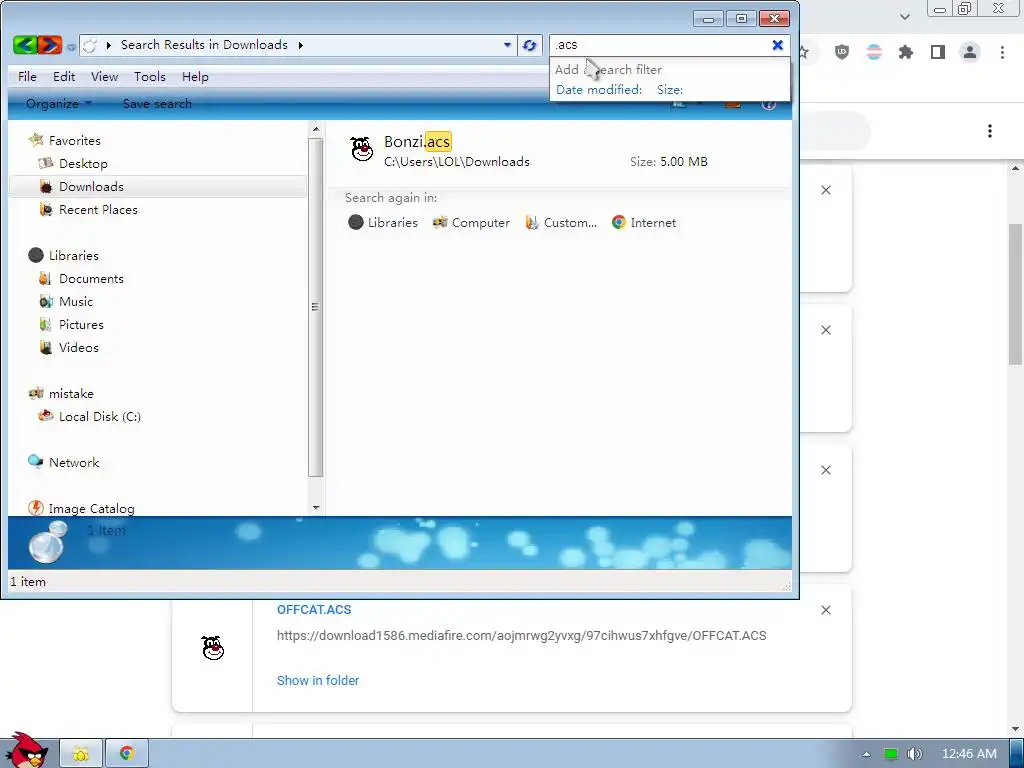Click the address bar arrow after Downloads
1024x768 pixels.
300,45
